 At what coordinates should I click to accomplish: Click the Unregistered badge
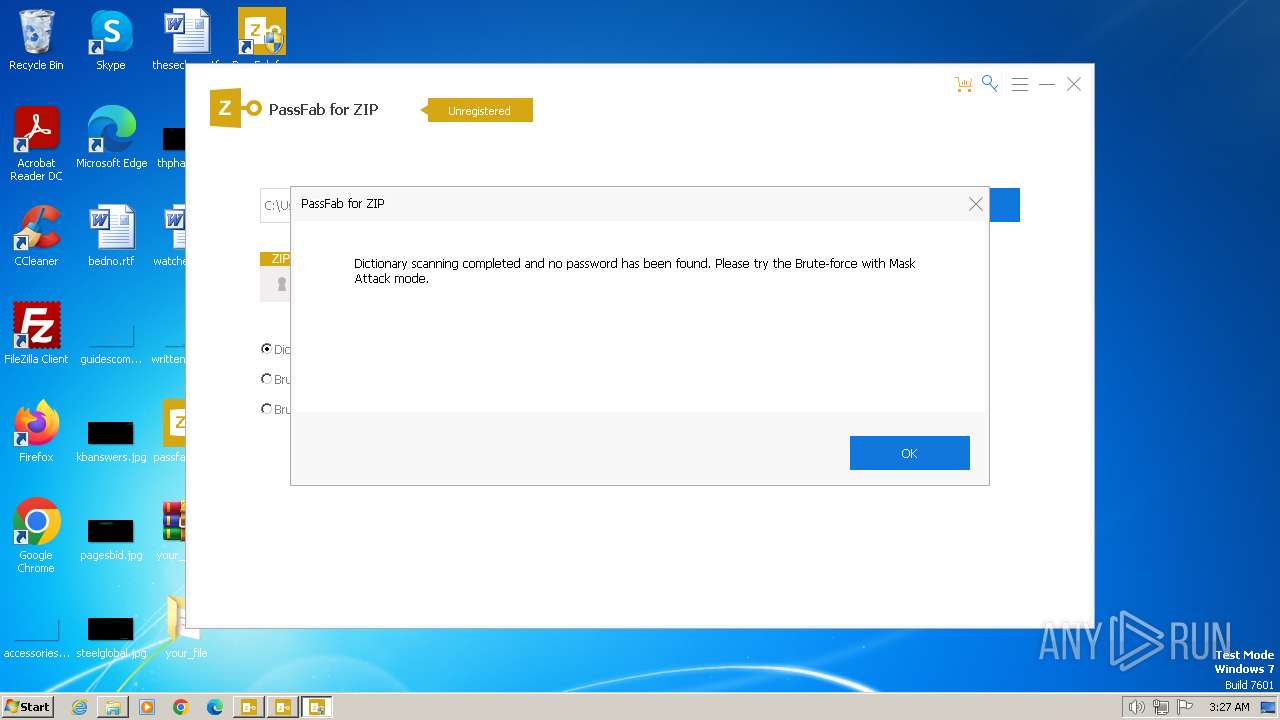pos(480,111)
